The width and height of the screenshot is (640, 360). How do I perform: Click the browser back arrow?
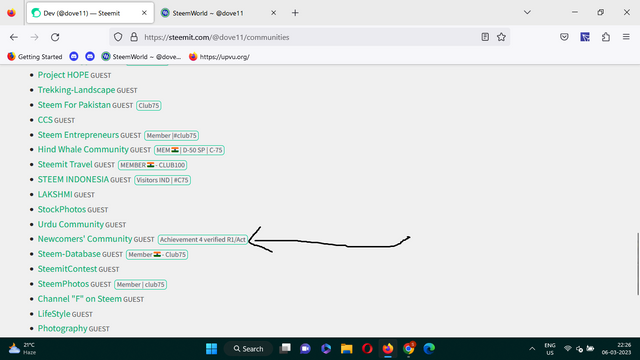pyautogui.click(x=14, y=37)
